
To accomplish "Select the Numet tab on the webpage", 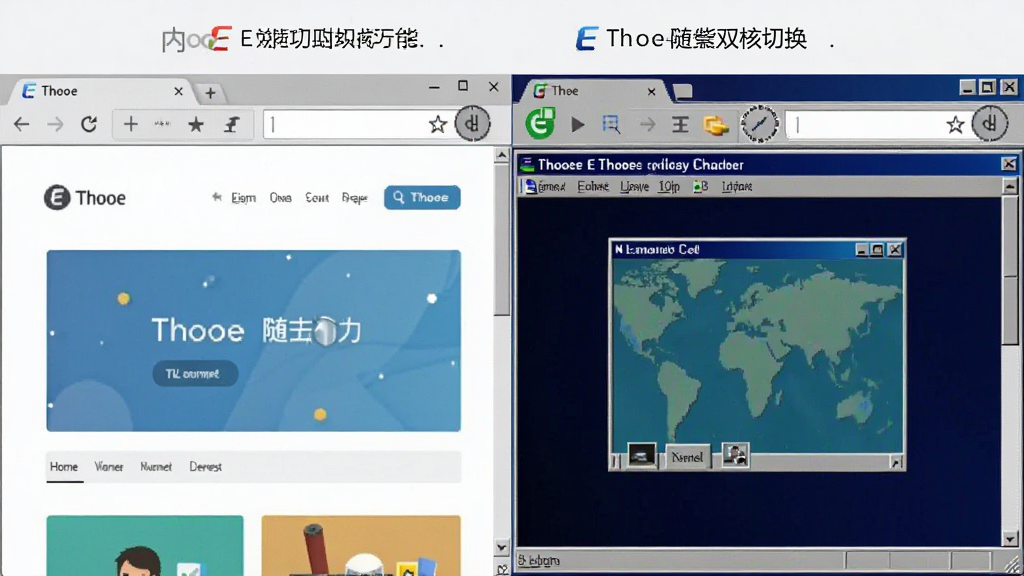I will click(156, 467).
